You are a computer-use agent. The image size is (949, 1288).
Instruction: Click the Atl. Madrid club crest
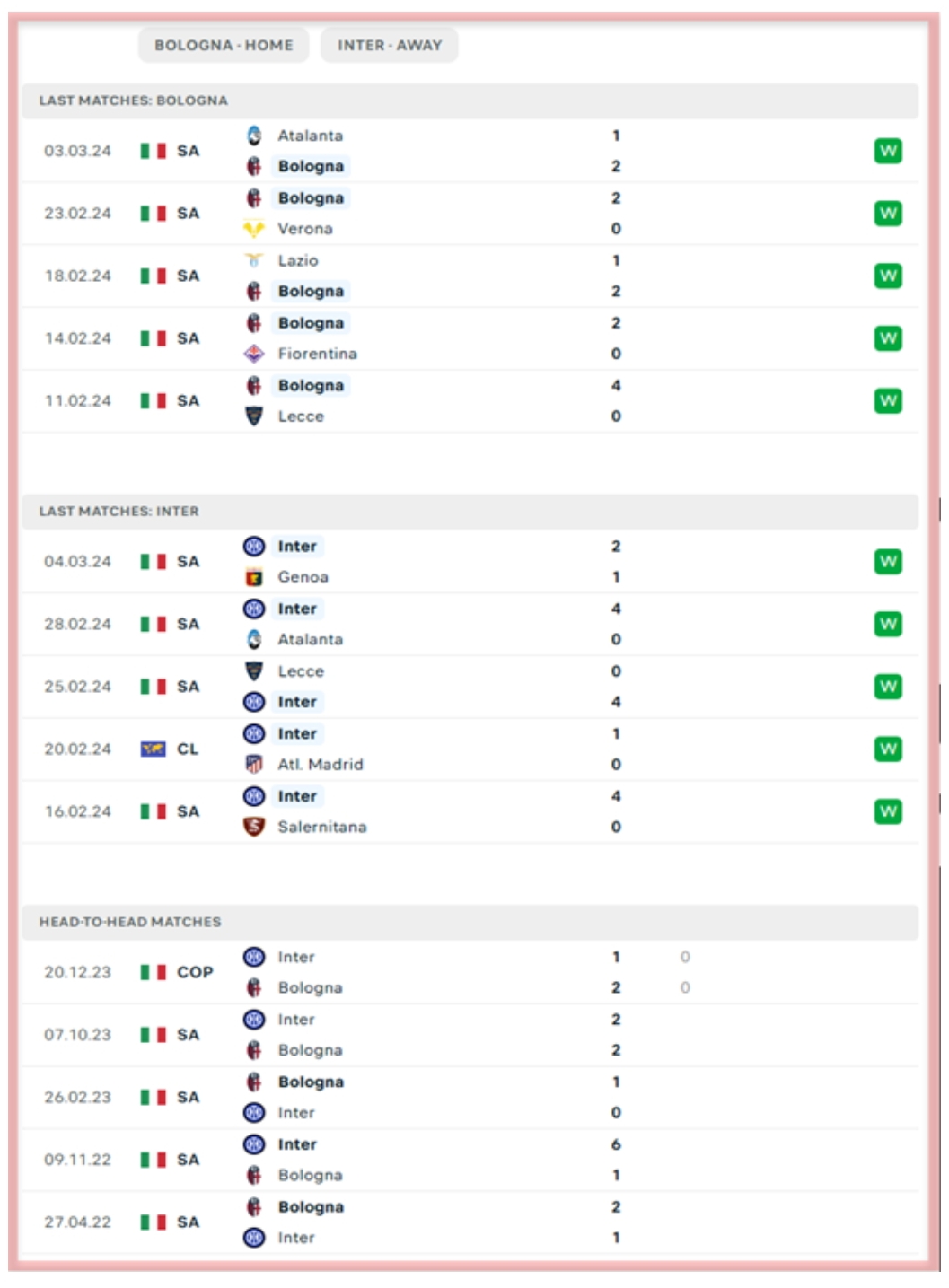[254, 765]
